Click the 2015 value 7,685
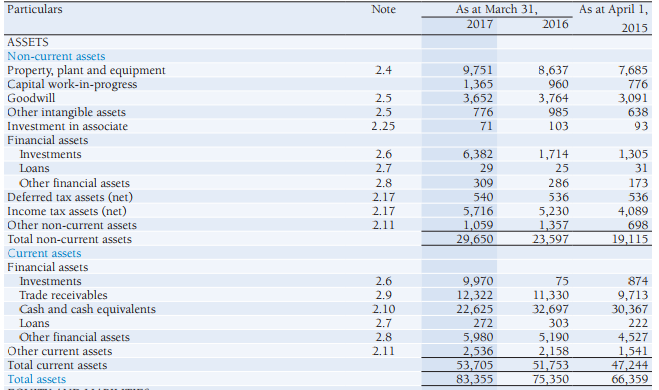The width and height of the screenshot is (659, 390). (633, 70)
